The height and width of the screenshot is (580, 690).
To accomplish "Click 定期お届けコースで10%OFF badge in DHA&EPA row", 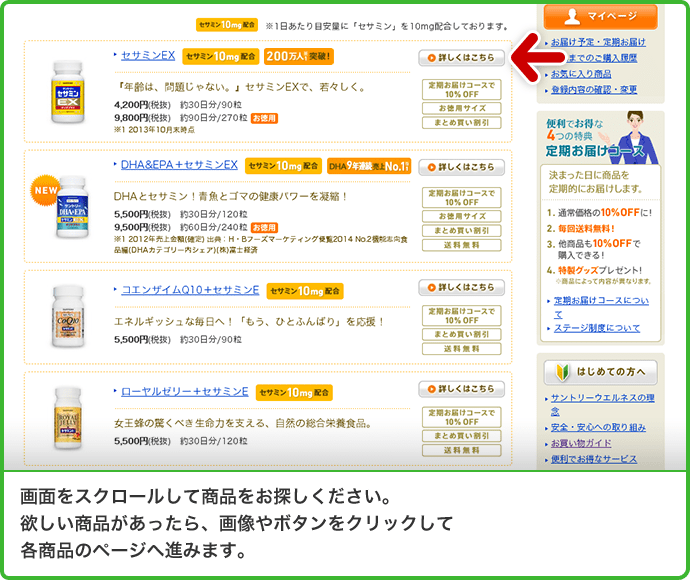I will click(x=462, y=198).
